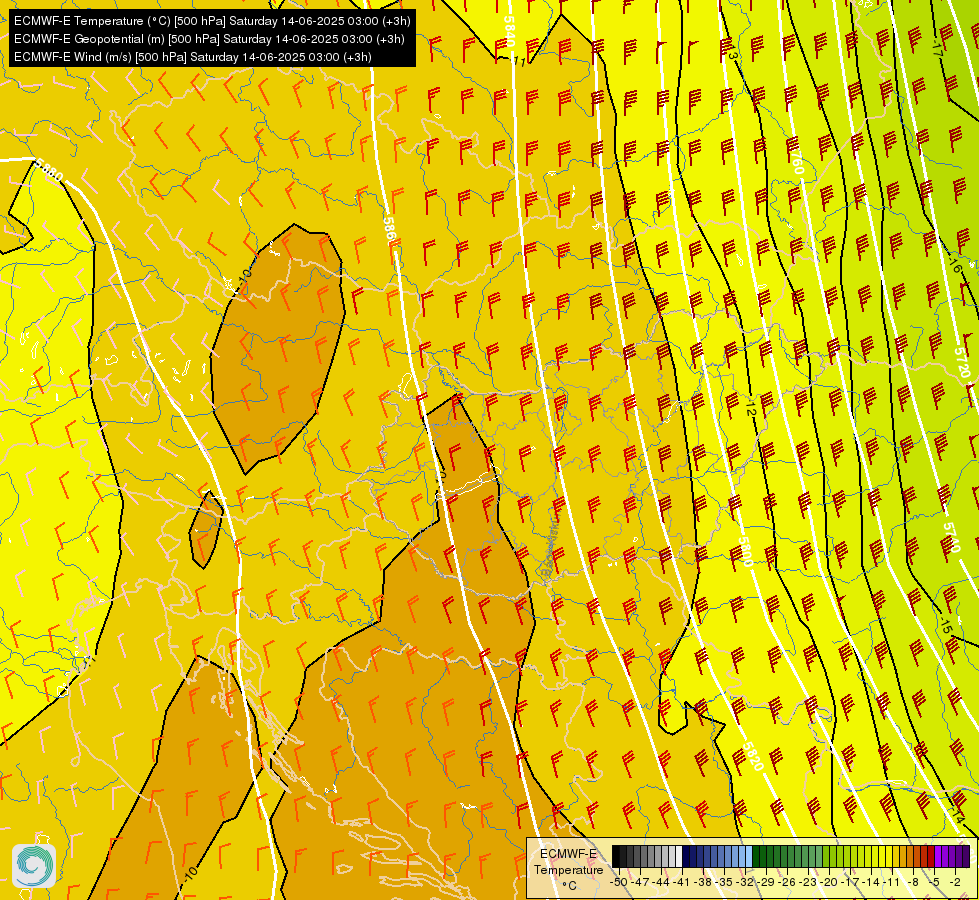
Task: Click the 5820 geopotential contour label
Action: point(752,756)
